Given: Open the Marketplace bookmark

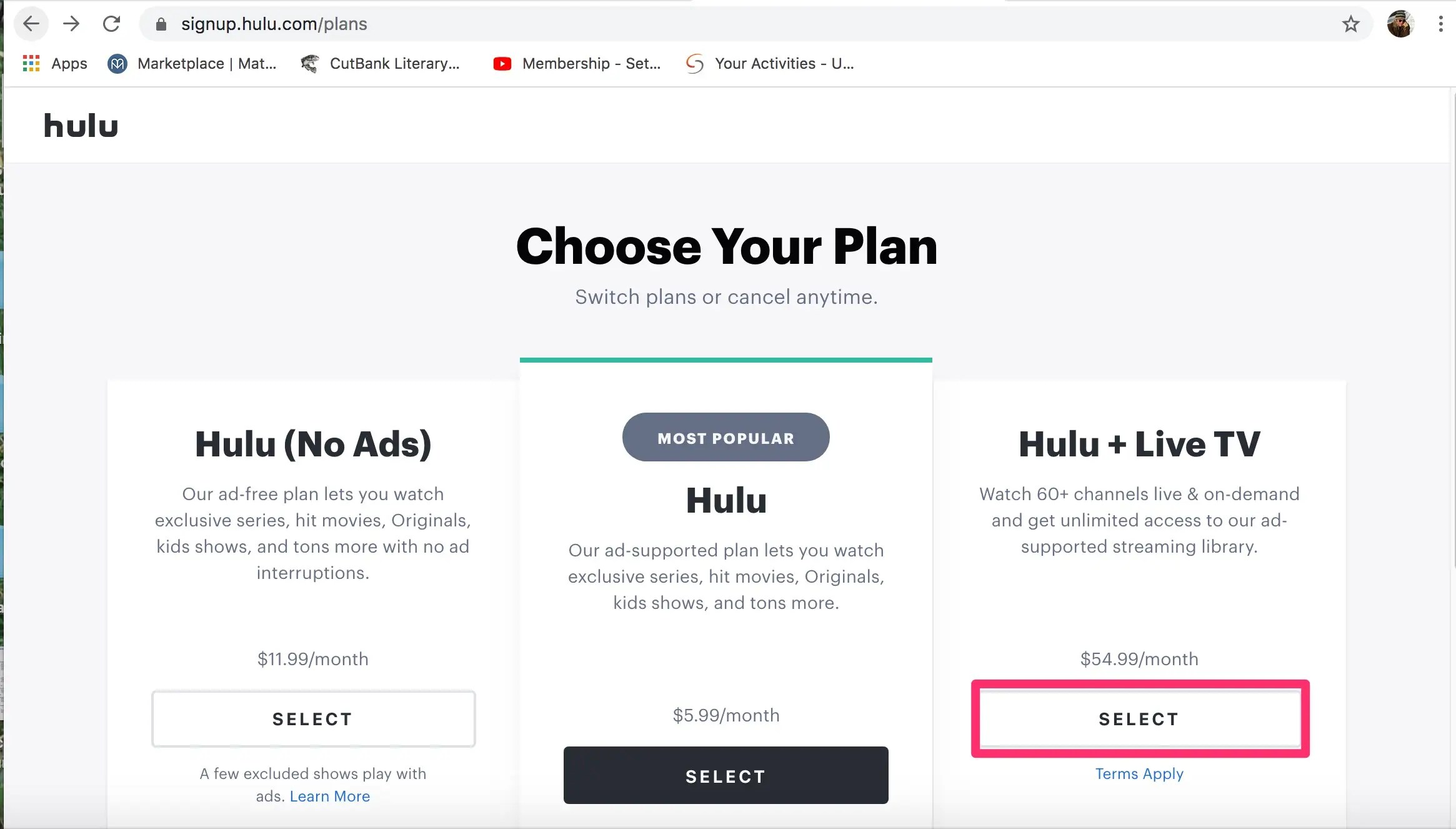Looking at the screenshot, I should point(192,63).
